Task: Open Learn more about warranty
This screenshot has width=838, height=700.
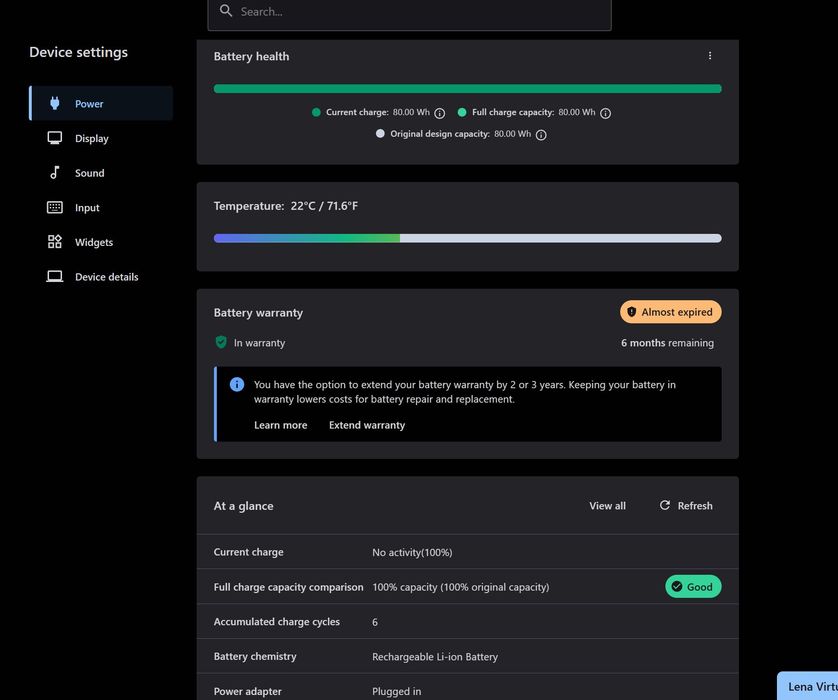Action: (x=281, y=425)
